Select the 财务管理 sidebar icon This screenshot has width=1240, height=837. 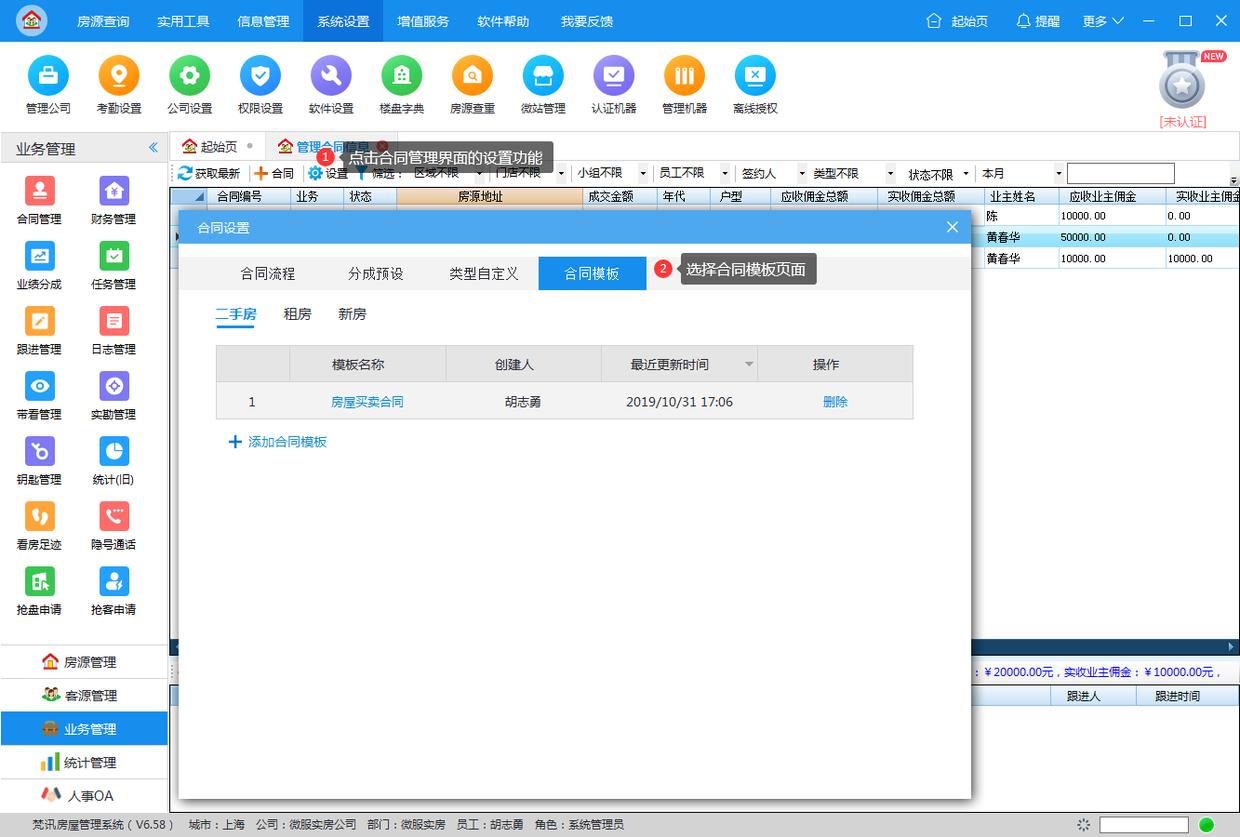coord(113,198)
